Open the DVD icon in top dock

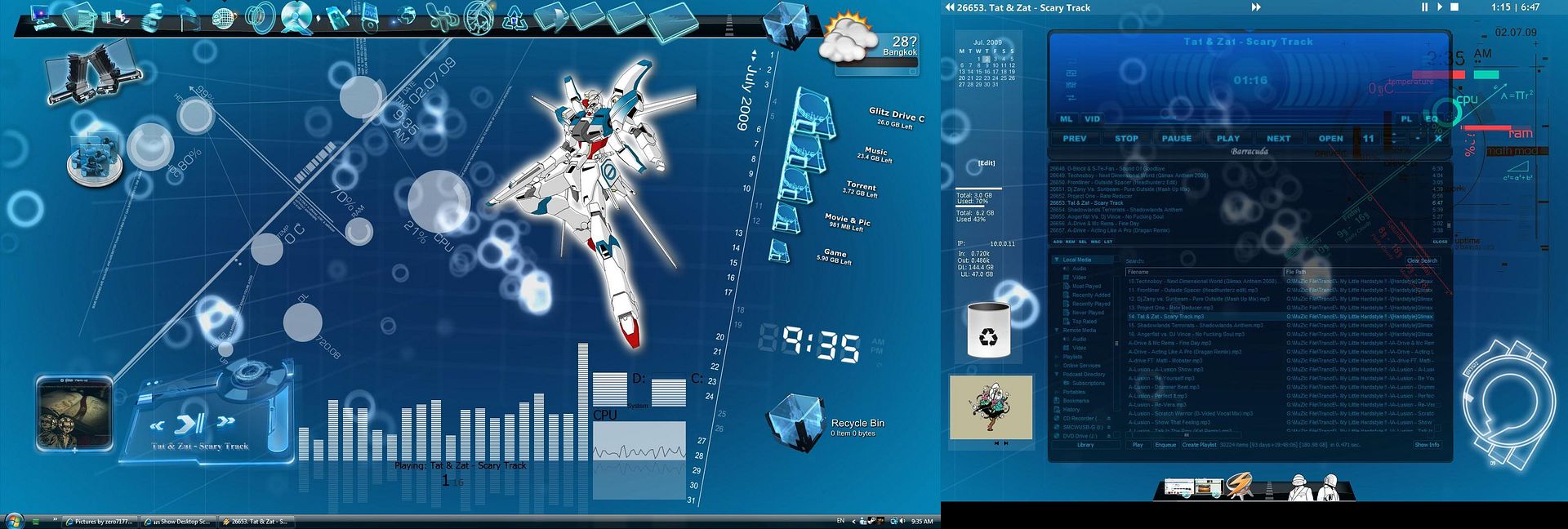[x=369, y=16]
